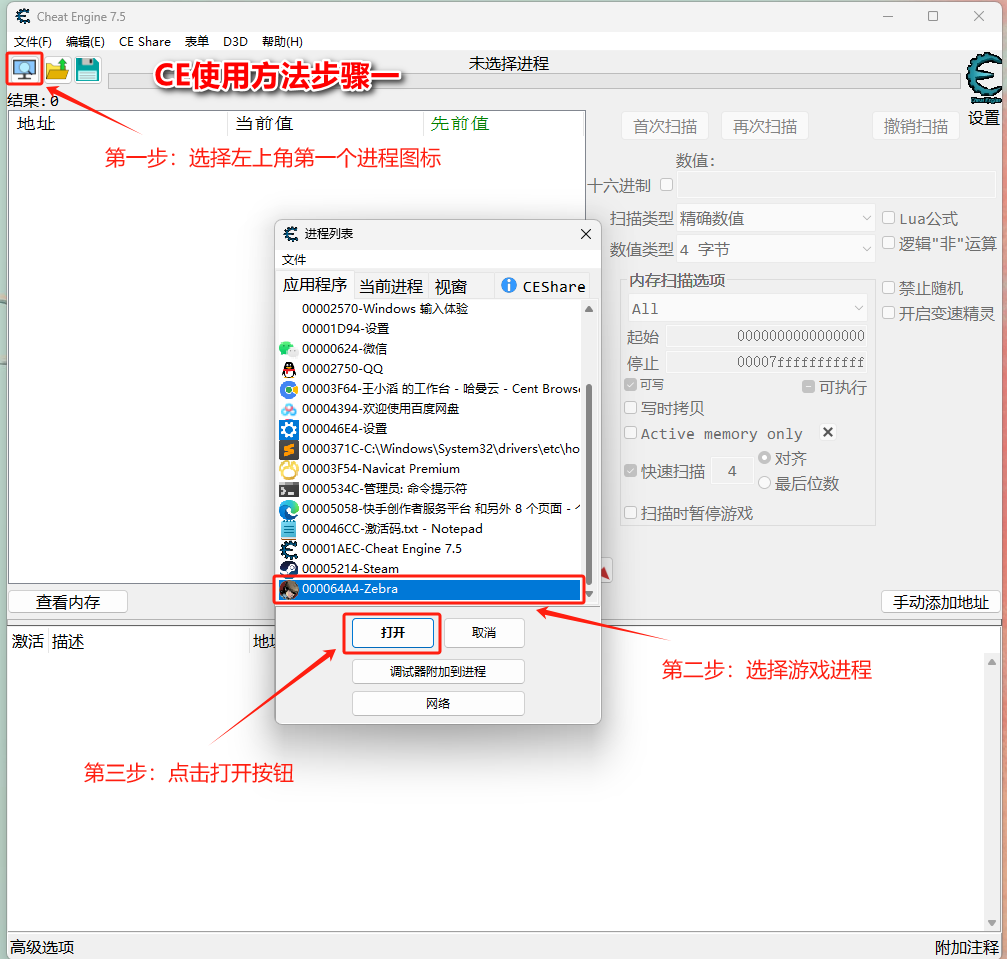This screenshot has width=1007, height=959.
Task: Click the 打开 button in process list
Action: point(393,633)
